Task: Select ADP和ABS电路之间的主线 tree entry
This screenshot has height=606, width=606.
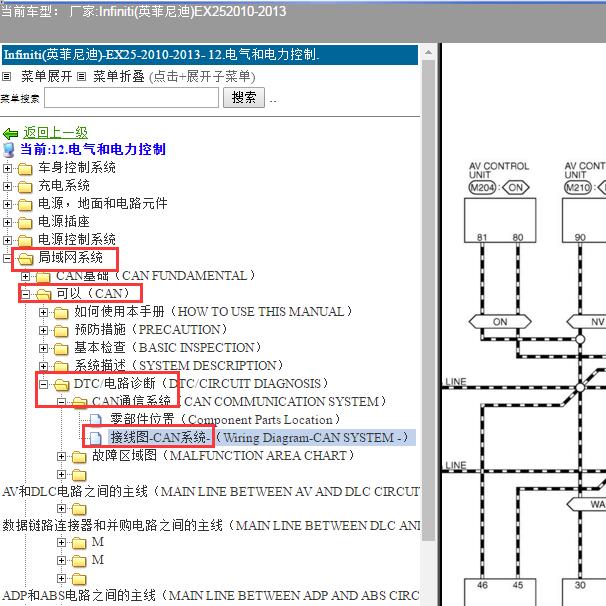Action: pyautogui.click(x=211, y=596)
